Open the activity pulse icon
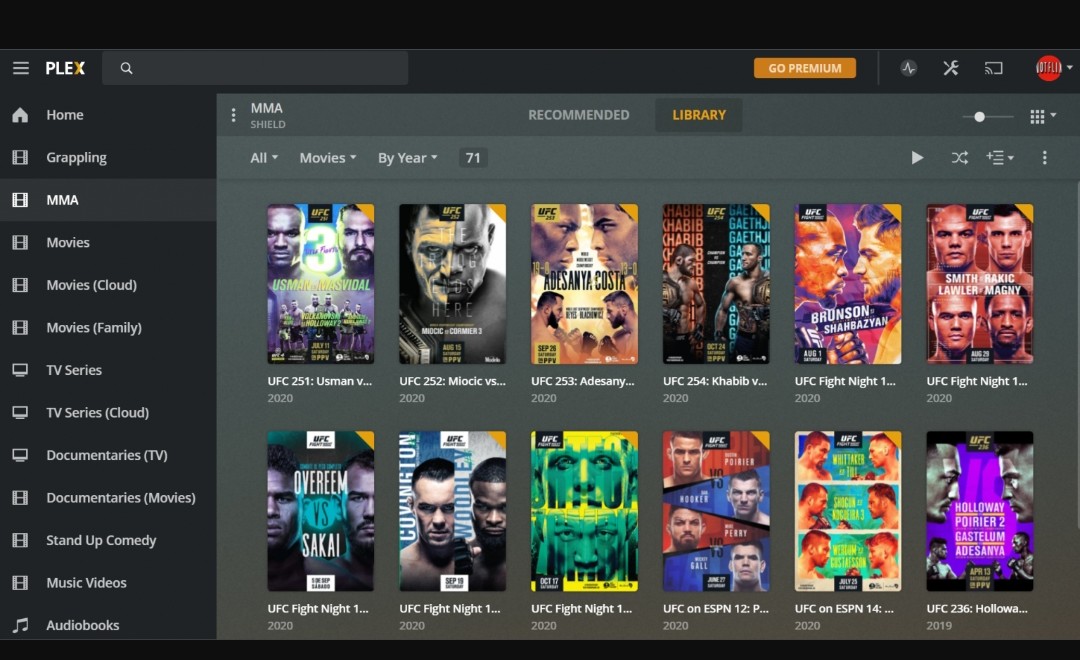 (908, 68)
